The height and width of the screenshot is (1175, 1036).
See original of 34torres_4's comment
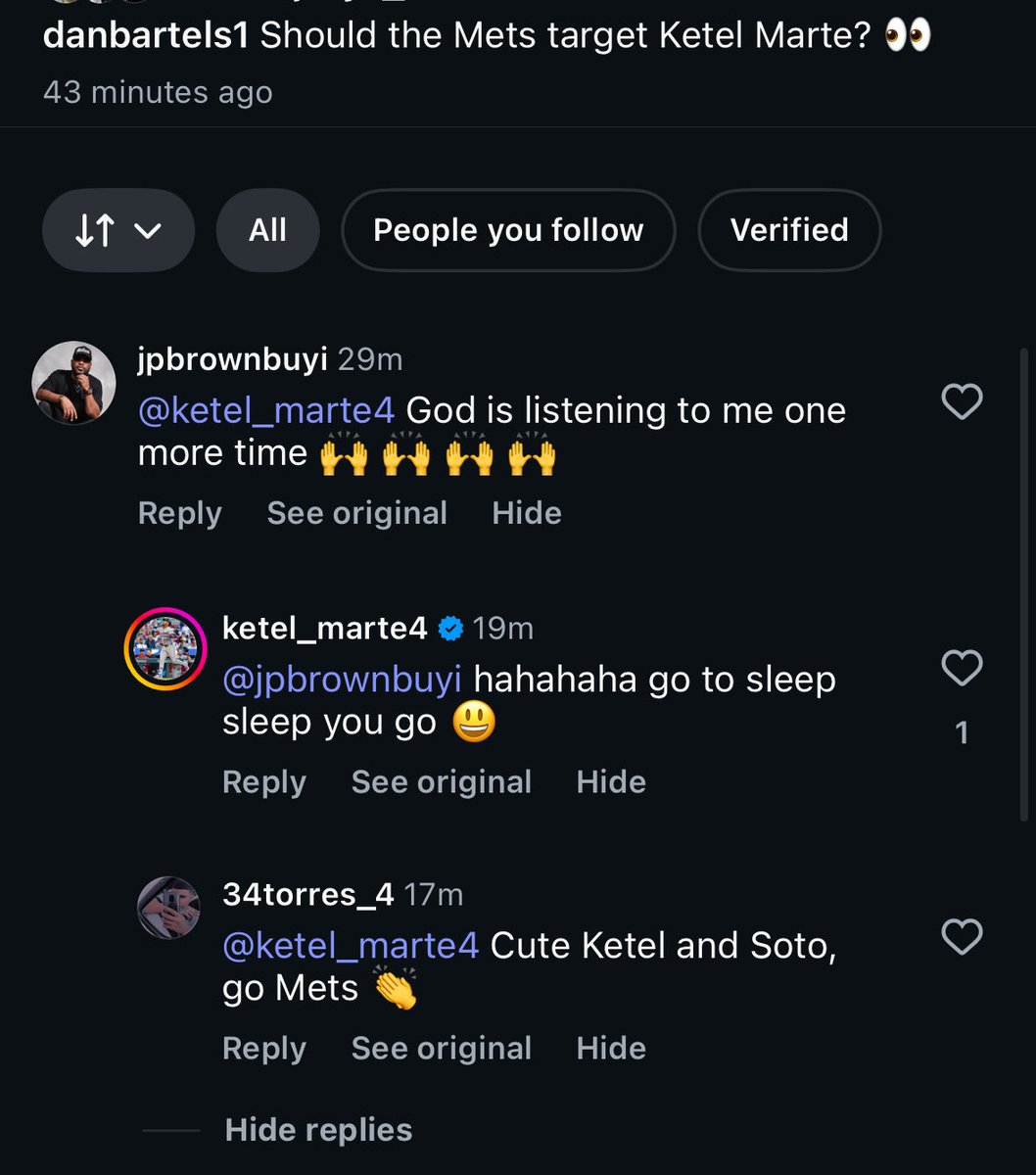(441, 1048)
